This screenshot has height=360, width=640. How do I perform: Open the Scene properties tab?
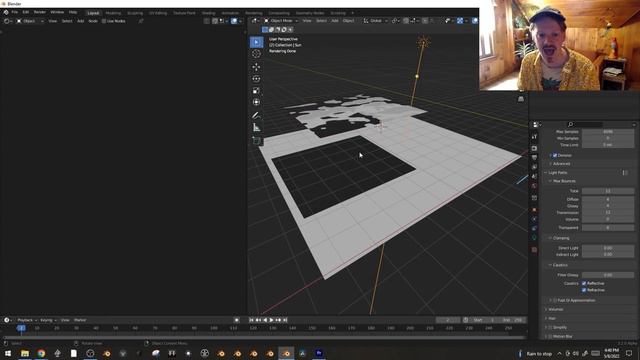click(534, 176)
